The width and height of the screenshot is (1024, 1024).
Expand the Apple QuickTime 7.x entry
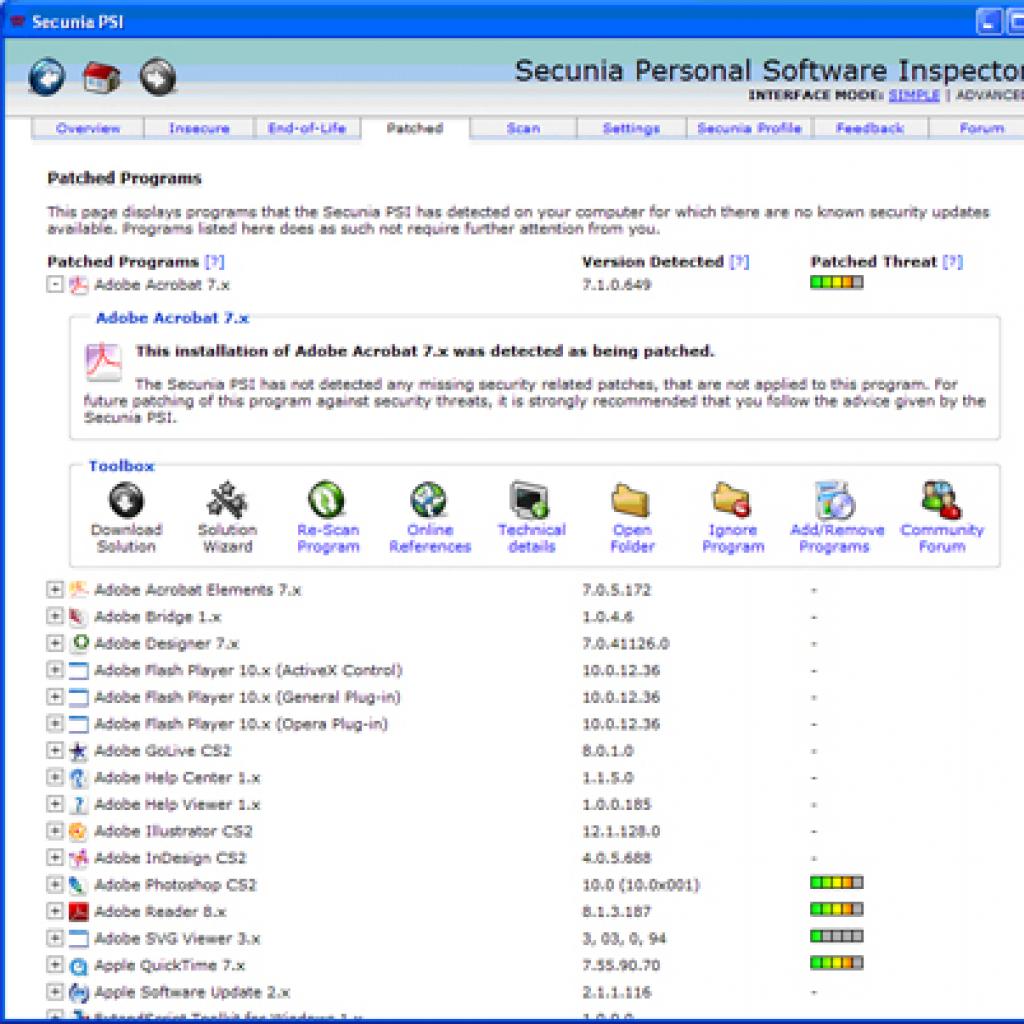(55, 965)
